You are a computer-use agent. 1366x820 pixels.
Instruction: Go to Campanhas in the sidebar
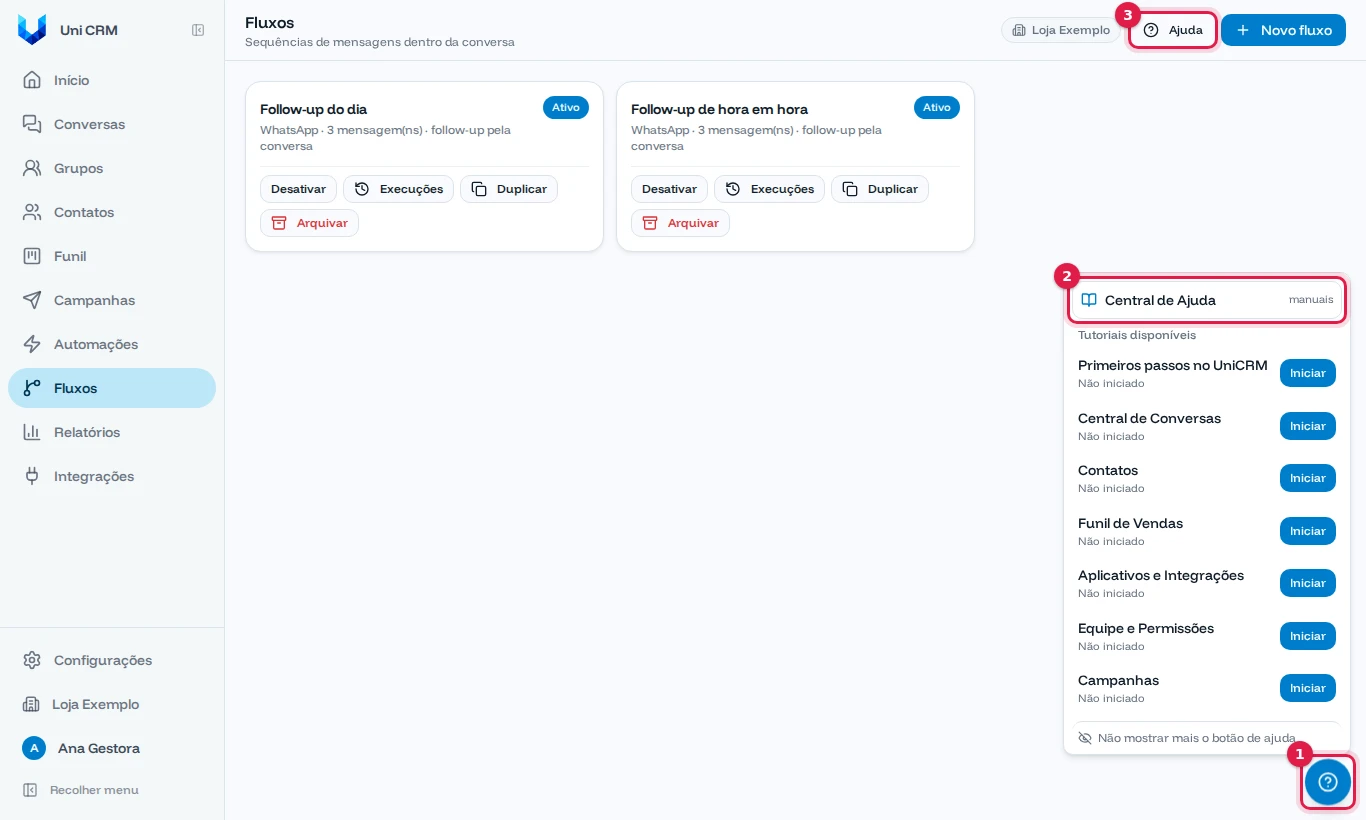click(x=112, y=300)
